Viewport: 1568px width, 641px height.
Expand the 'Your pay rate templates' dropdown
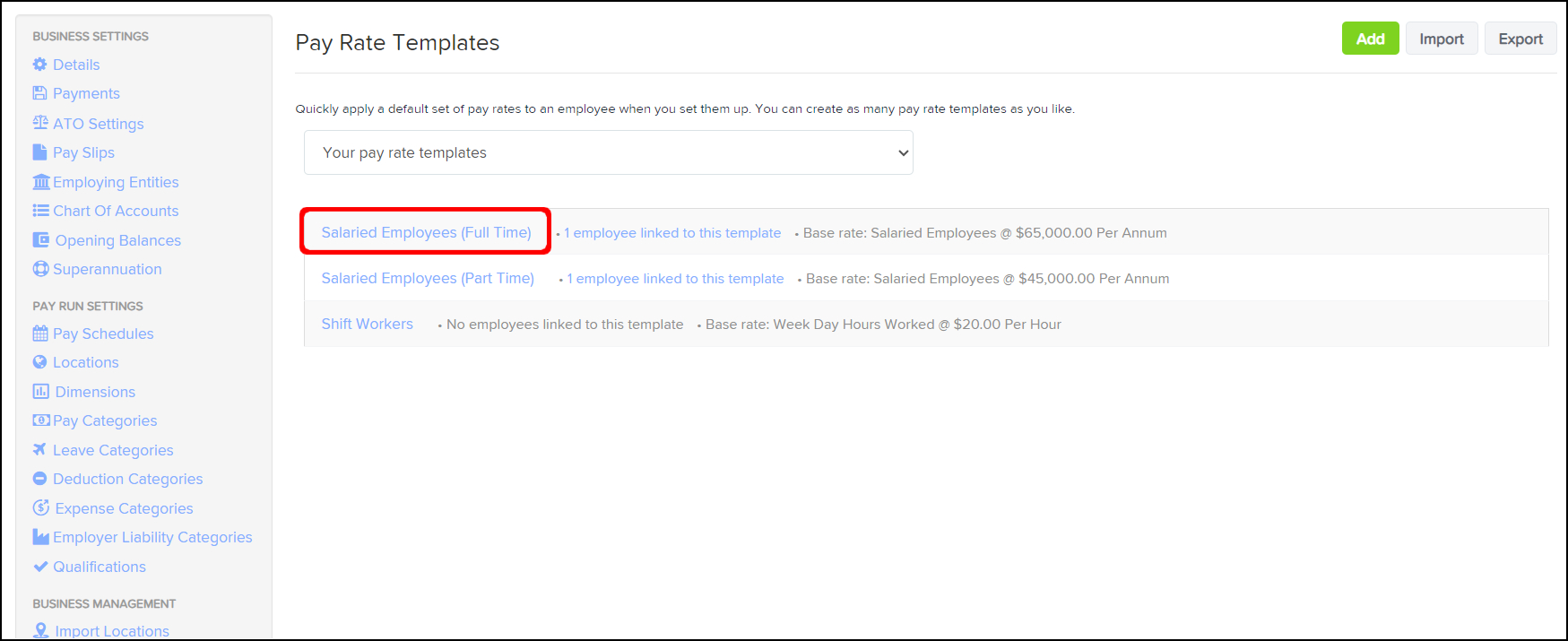[x=608, y=152]
